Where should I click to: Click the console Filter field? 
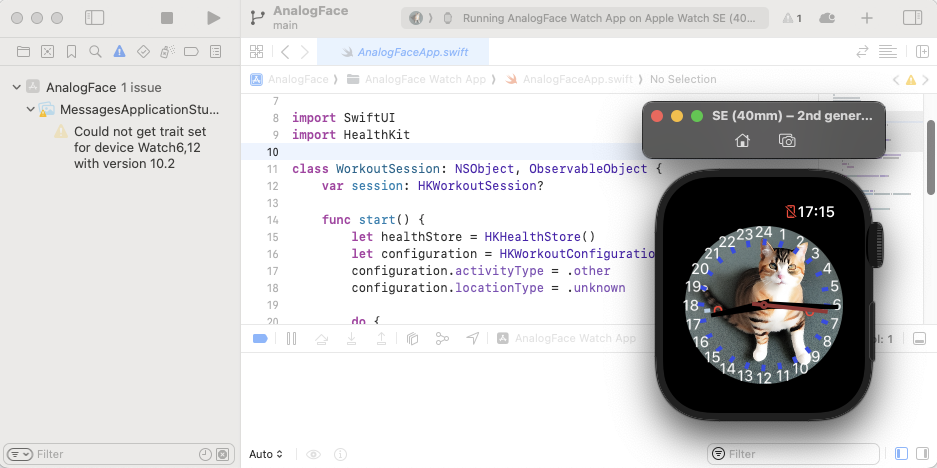[793, 454]
